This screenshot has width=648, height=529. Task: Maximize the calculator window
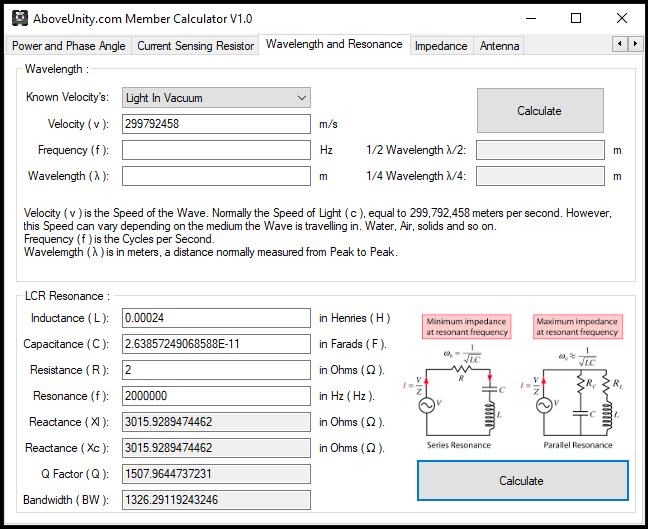pyautogui.click(x=576, y=18)
